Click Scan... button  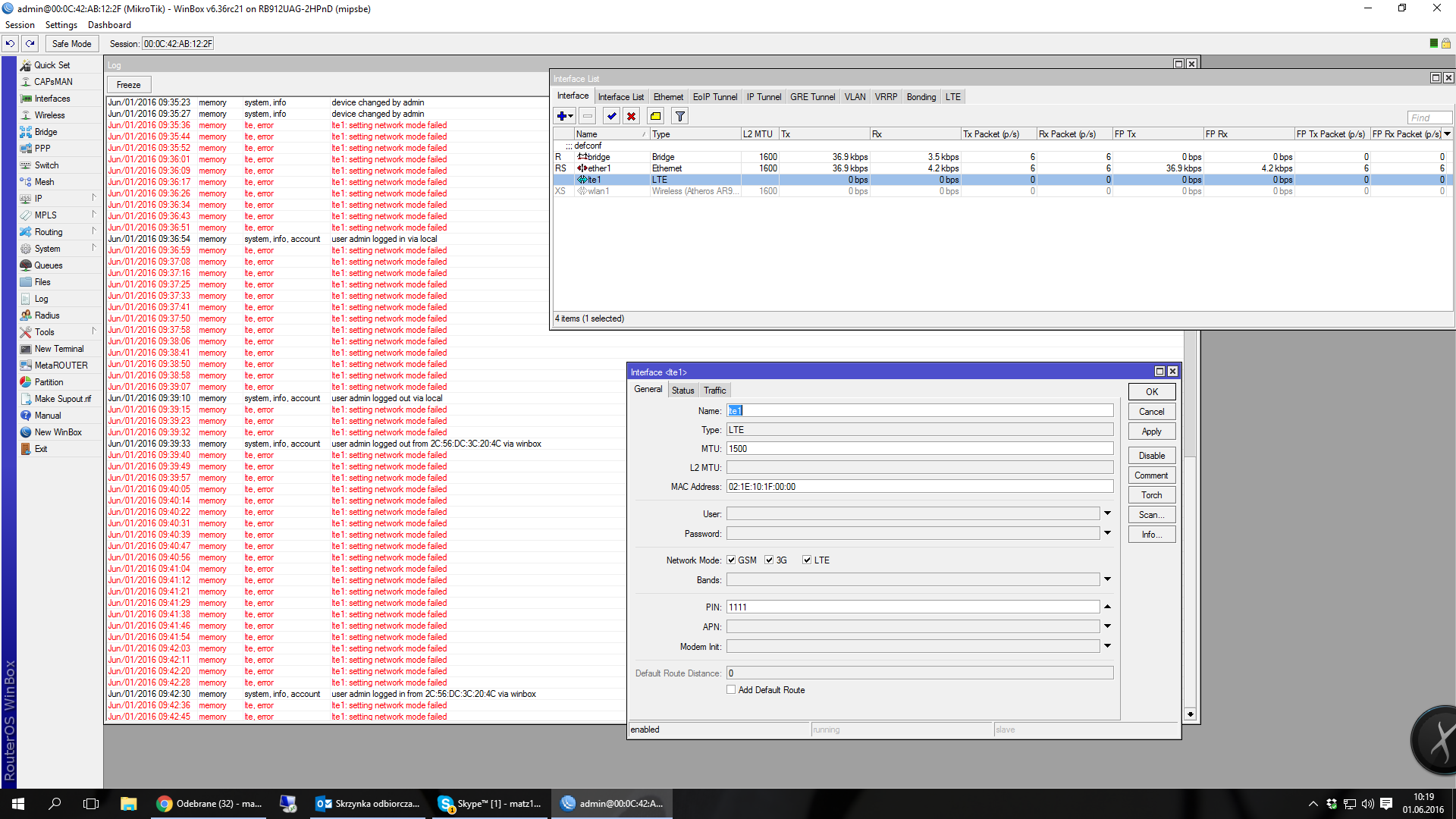point(1151,515)
